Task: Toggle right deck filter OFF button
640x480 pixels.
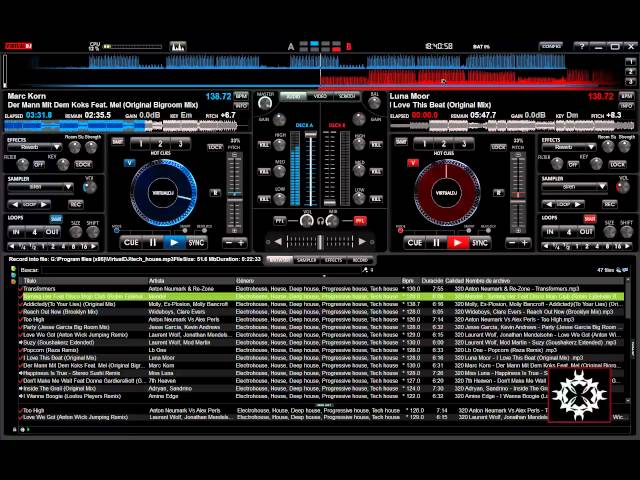Action: pos(573,164)
